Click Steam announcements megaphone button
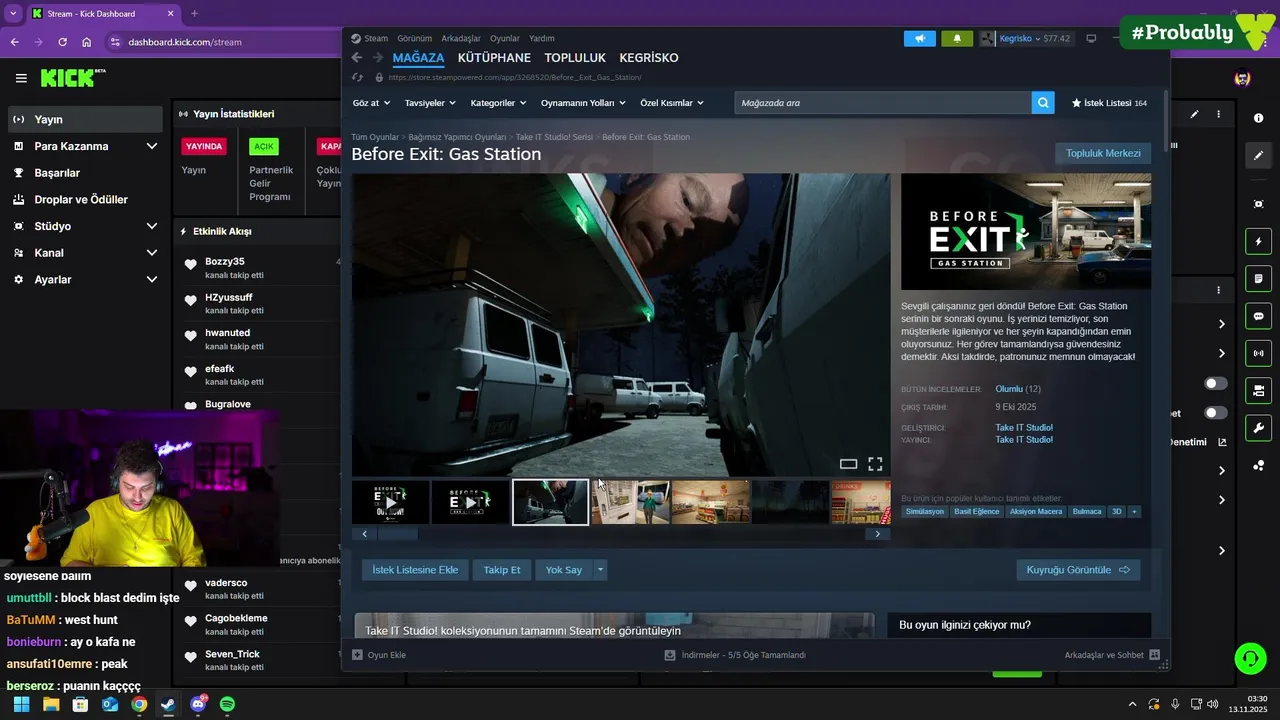This screenshot has height=720, width=1280. click(x=919, y=38)
